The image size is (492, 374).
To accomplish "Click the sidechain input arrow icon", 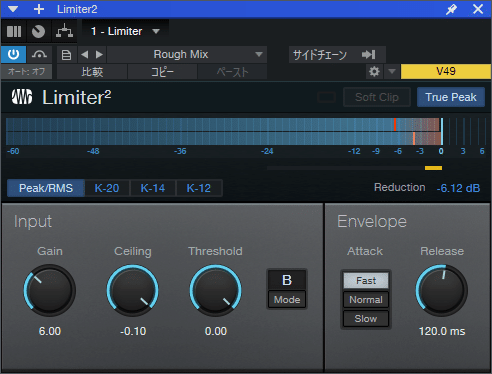I will tap(369, 54).
